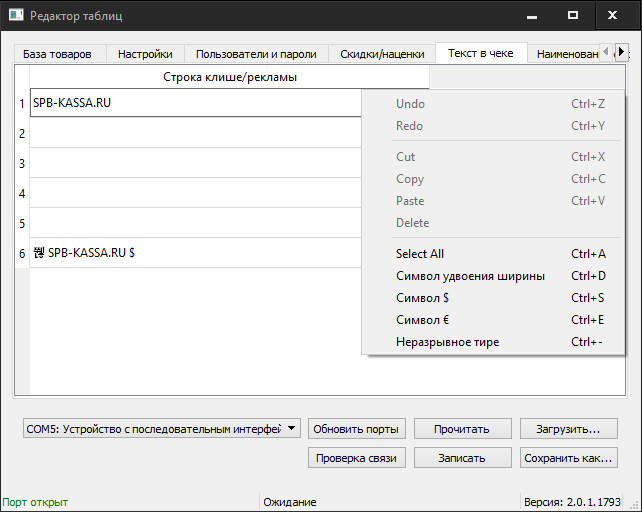
Task: Select row header number 1
Action: 22,103
